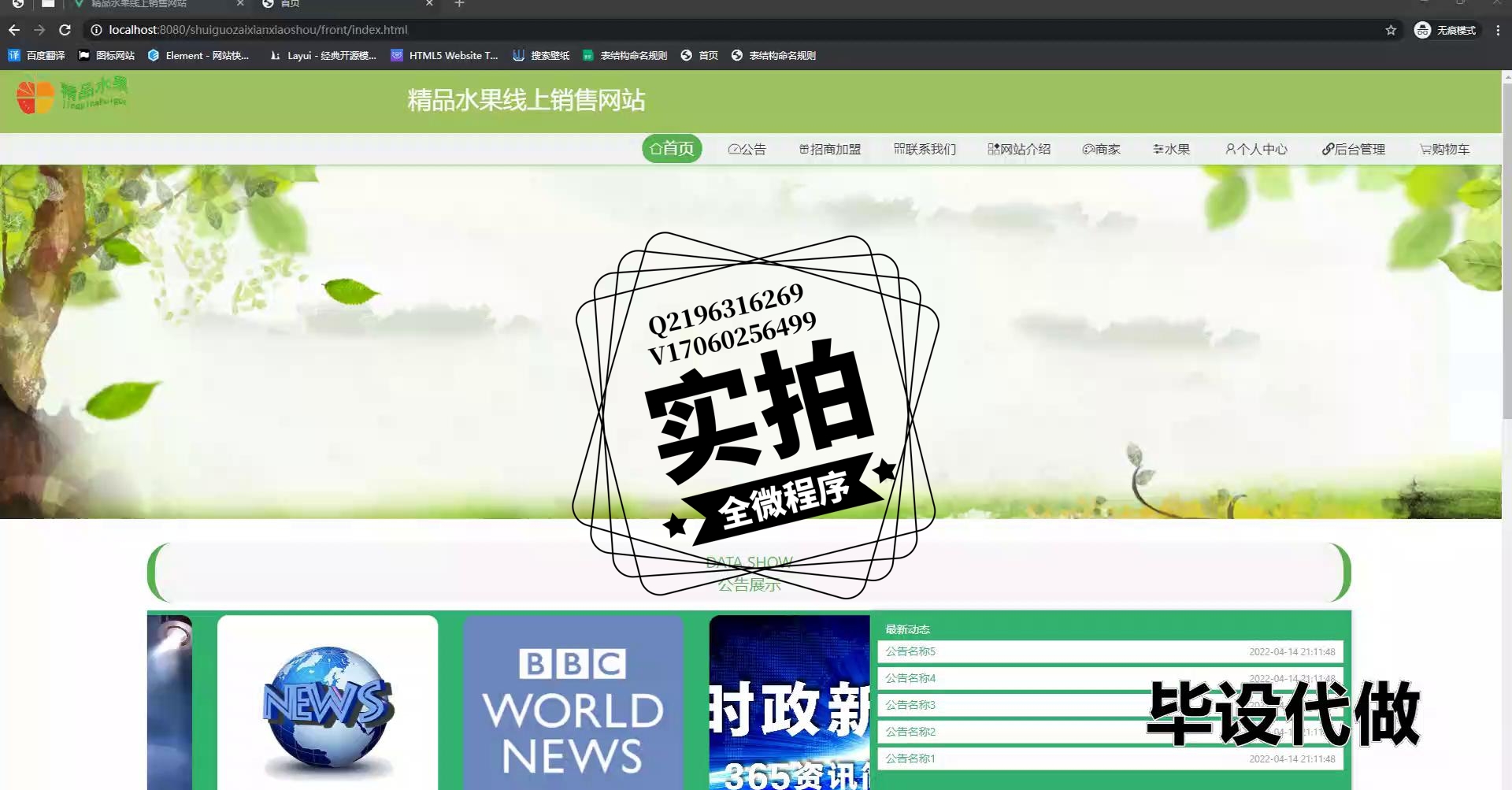
Task: Click the incognito 无痕模式 profile badge
Action: coord(1446,30)
